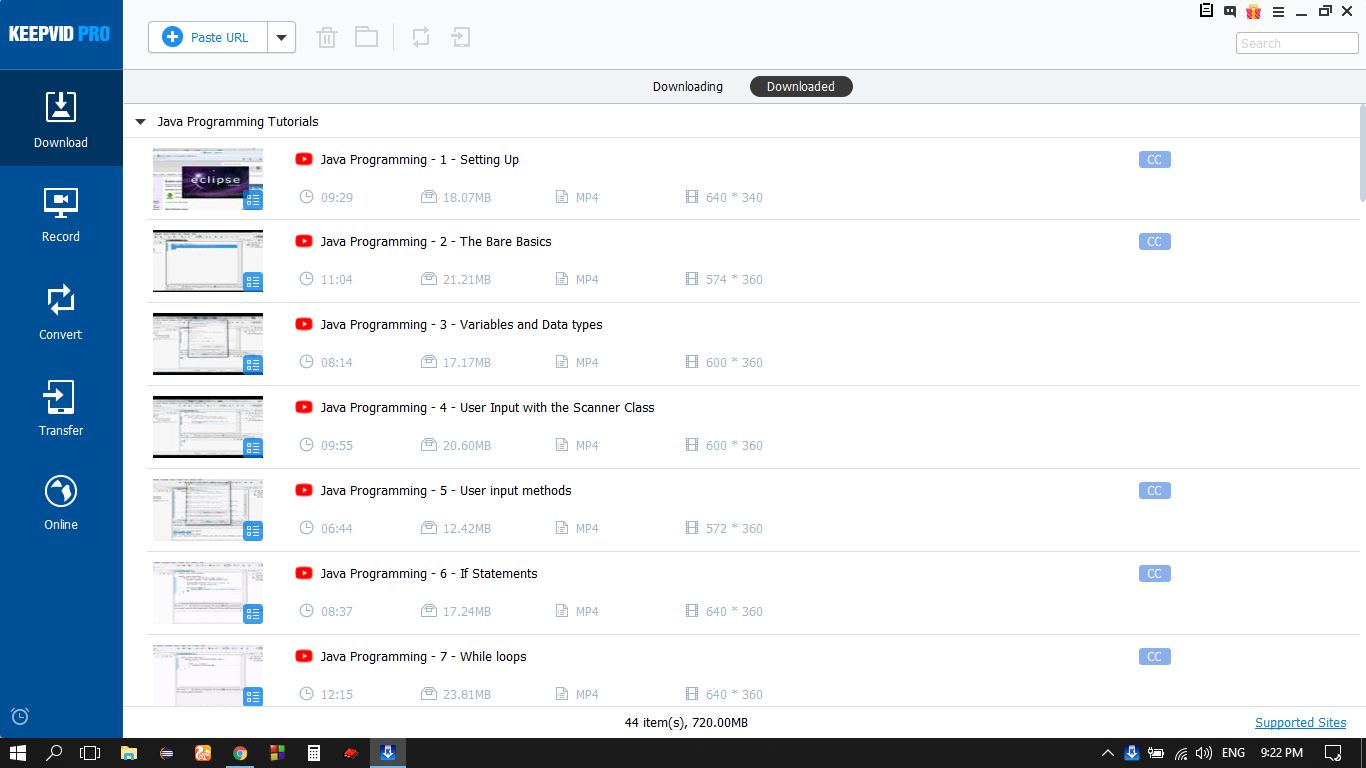Open the Windows Start menu
The image size is (1366, 768).
18,753
